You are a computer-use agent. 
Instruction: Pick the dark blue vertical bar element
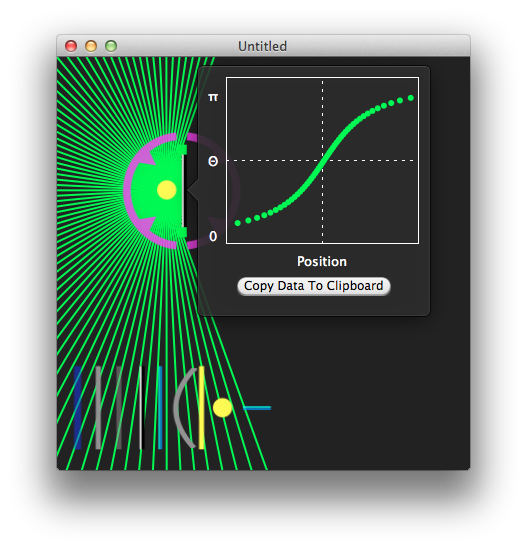point(78,408)
